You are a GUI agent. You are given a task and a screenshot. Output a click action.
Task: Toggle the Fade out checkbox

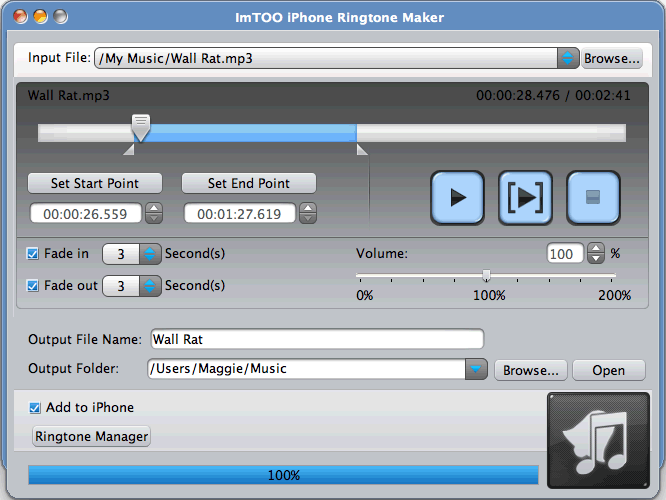click(x=33, y=285)
